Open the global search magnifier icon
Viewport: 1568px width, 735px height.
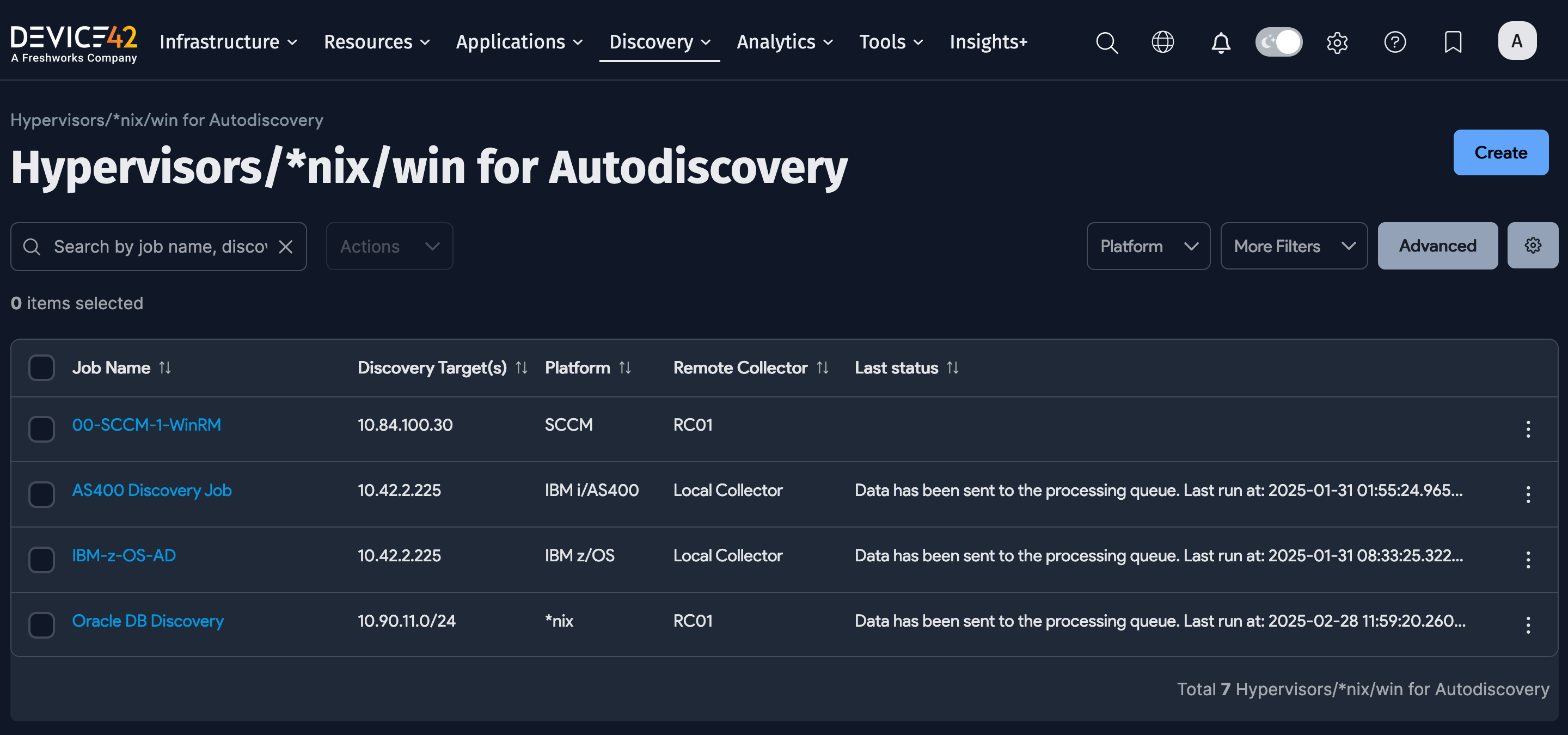(x=1107, y=42)
